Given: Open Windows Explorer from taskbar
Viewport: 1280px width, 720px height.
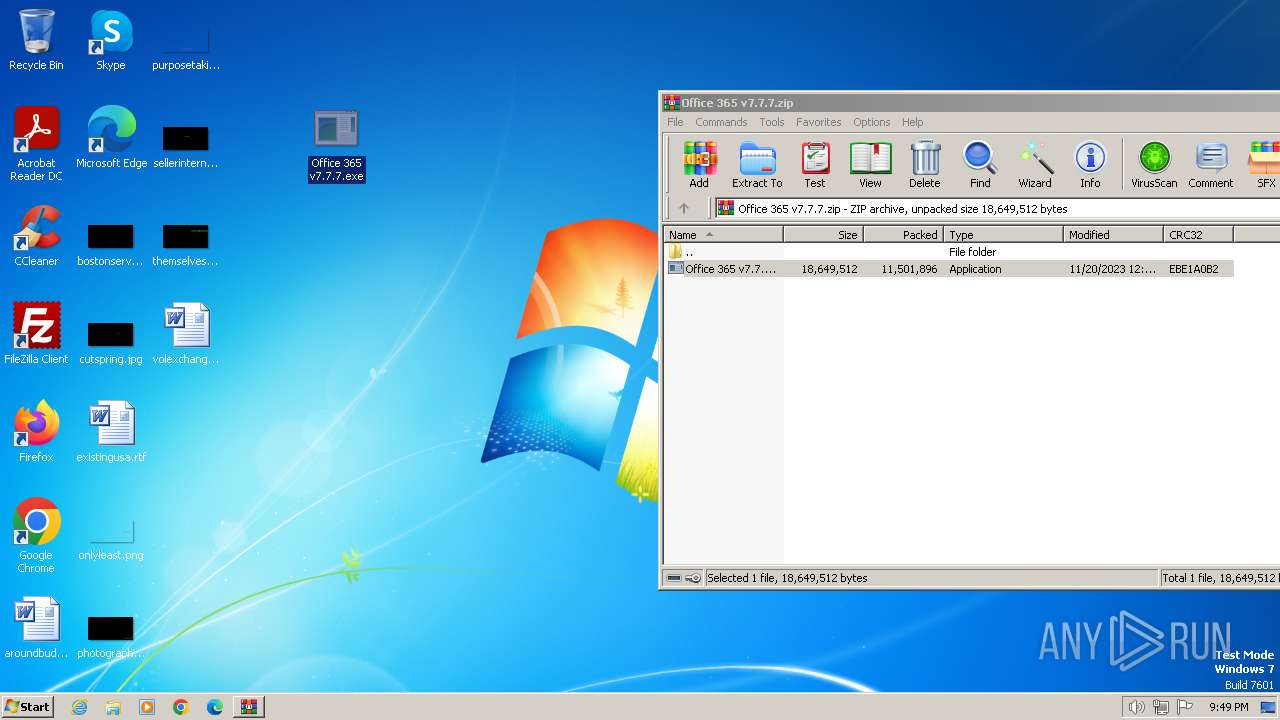Looking at the screenshot, I should pos(113,707).
